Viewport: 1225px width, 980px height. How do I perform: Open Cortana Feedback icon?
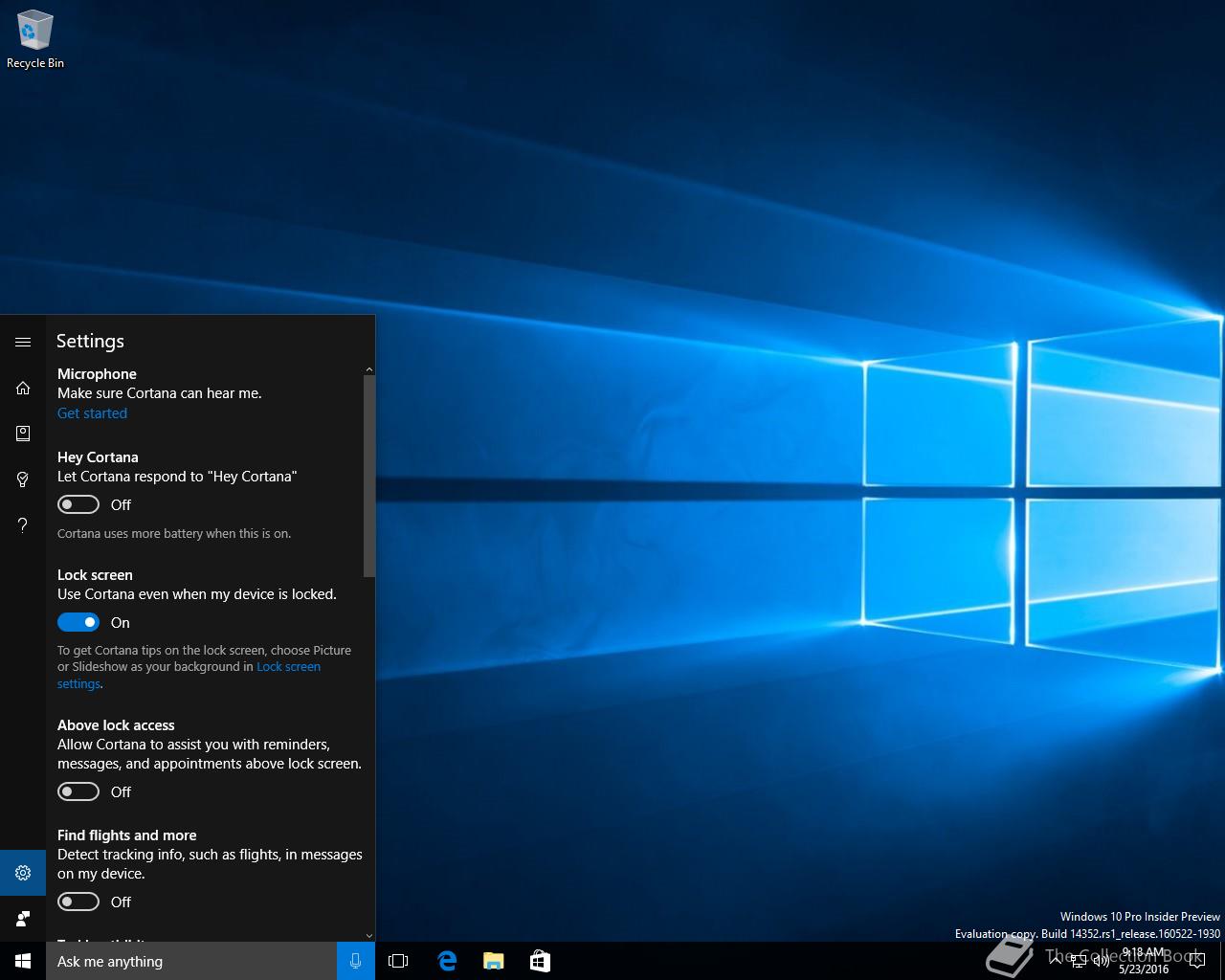(23, 919)
